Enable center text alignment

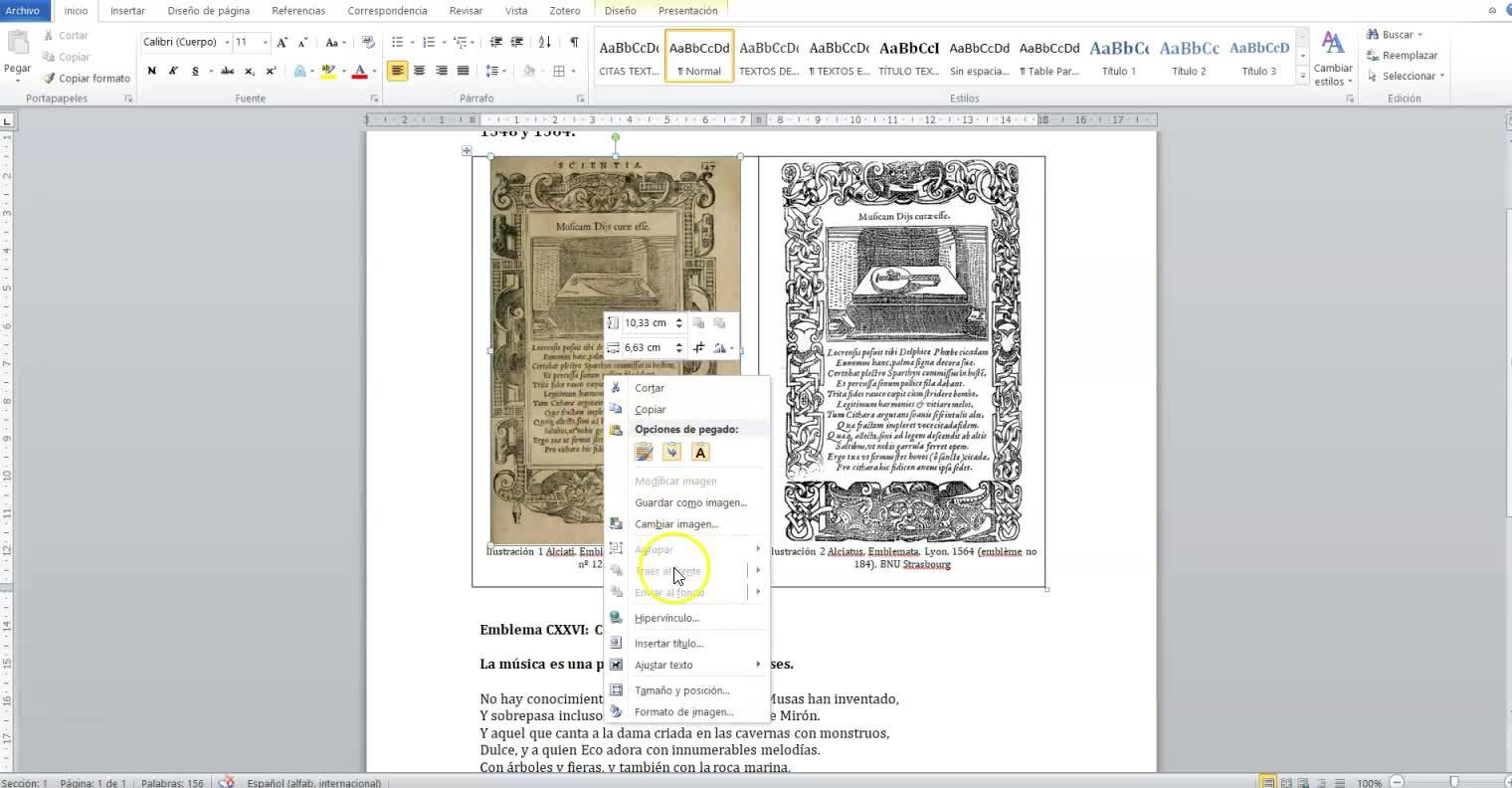pos(419,72)
